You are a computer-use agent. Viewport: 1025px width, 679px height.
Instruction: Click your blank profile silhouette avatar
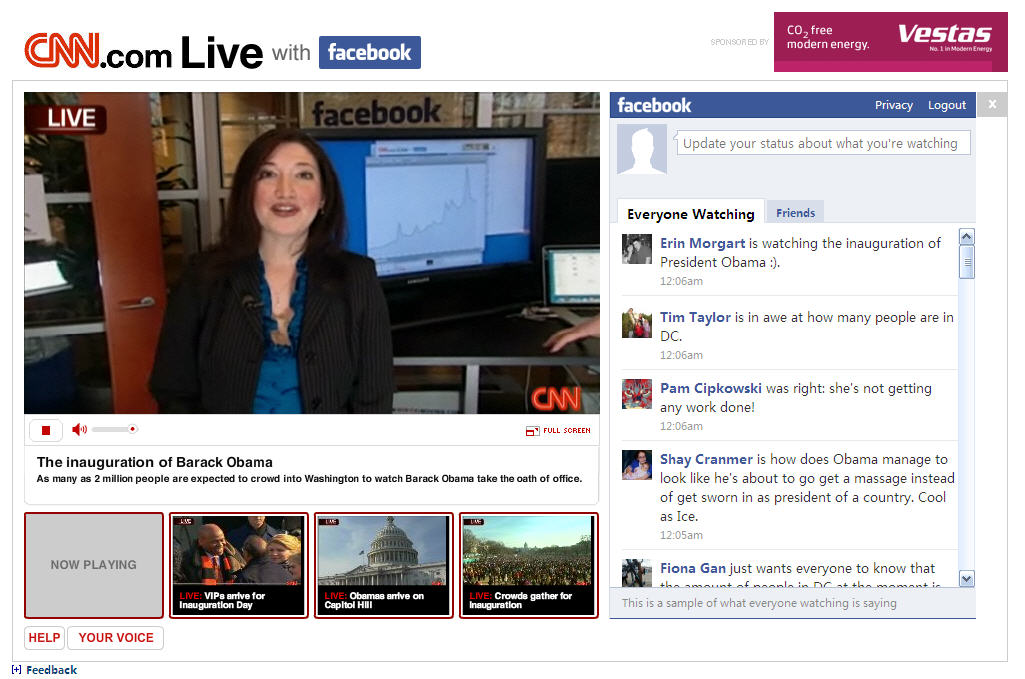tap(642, 149)
